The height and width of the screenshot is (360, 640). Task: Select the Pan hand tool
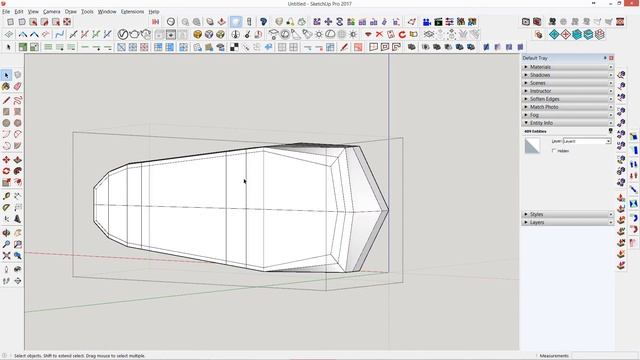18,233
